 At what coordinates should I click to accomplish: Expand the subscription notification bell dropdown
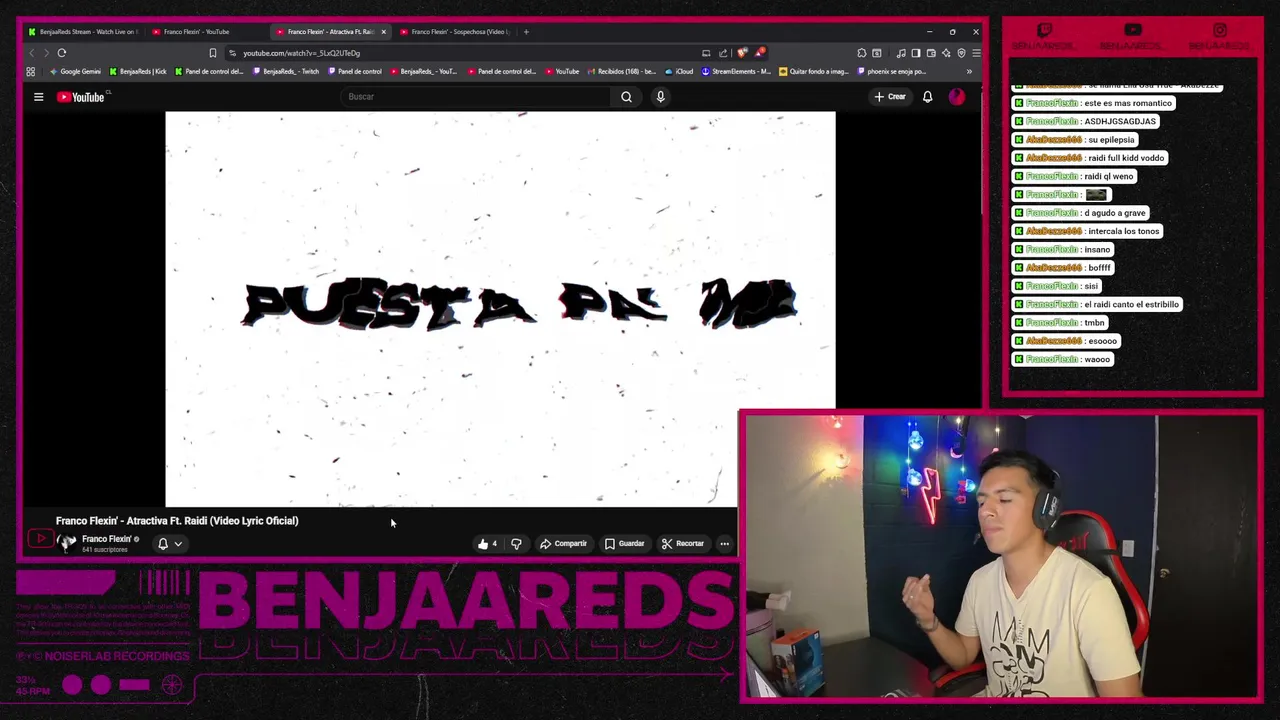[170, 544]
